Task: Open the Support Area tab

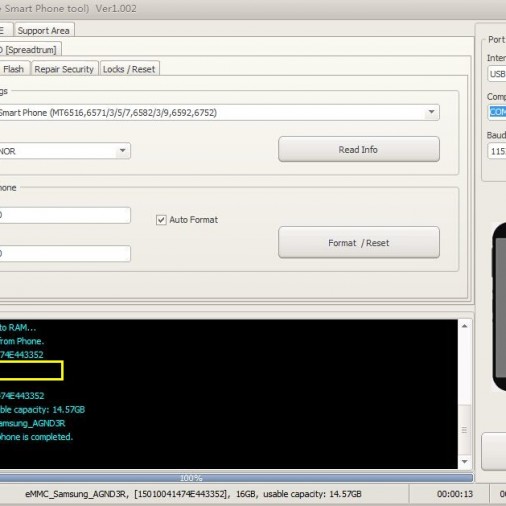Action: click(x=44, y=30)
